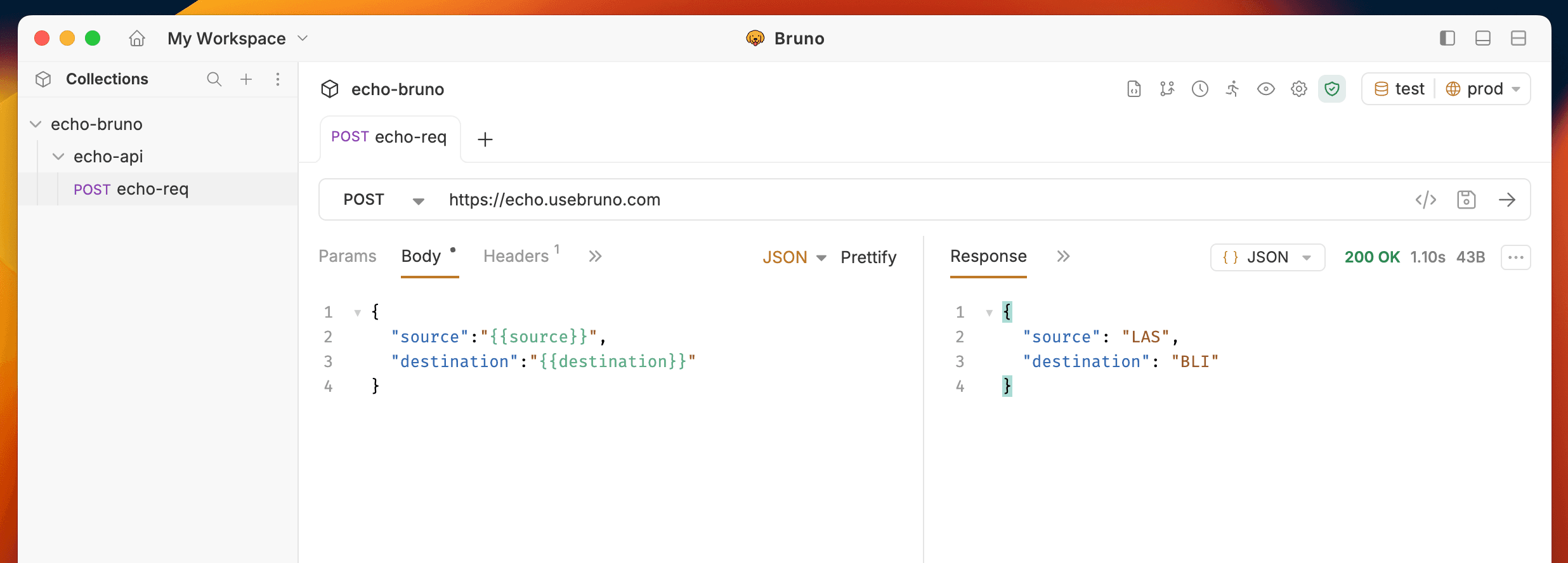Click the echo-api folder name

tap(108, 157)
